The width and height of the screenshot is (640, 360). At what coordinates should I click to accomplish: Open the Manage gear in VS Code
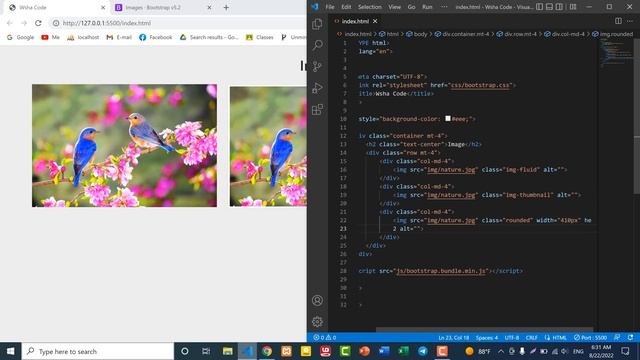pyautogui.click(x=317, y=322)
